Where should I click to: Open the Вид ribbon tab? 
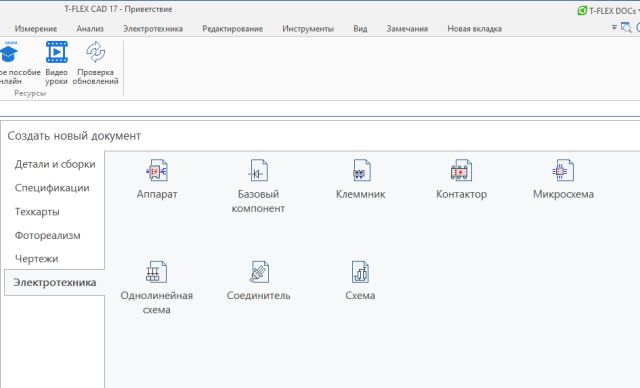click(x=360, y=29)
